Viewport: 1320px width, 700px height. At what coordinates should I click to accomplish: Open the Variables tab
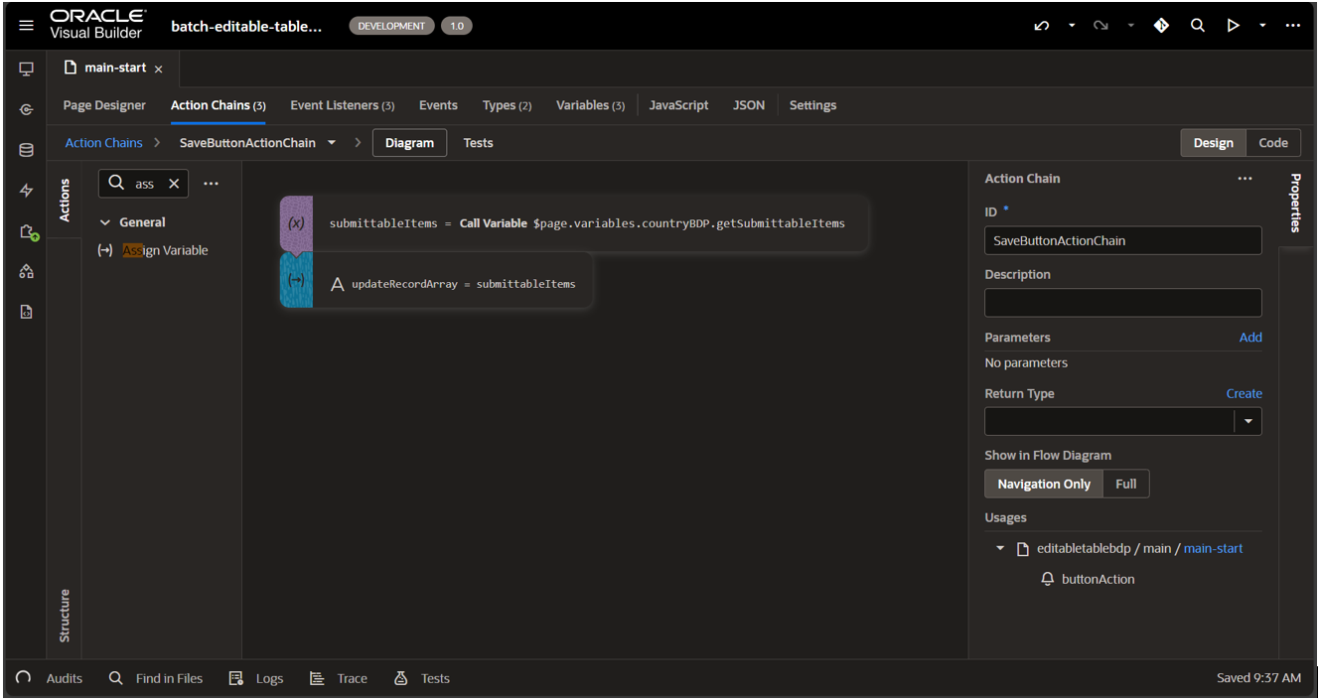click(589, 105)
